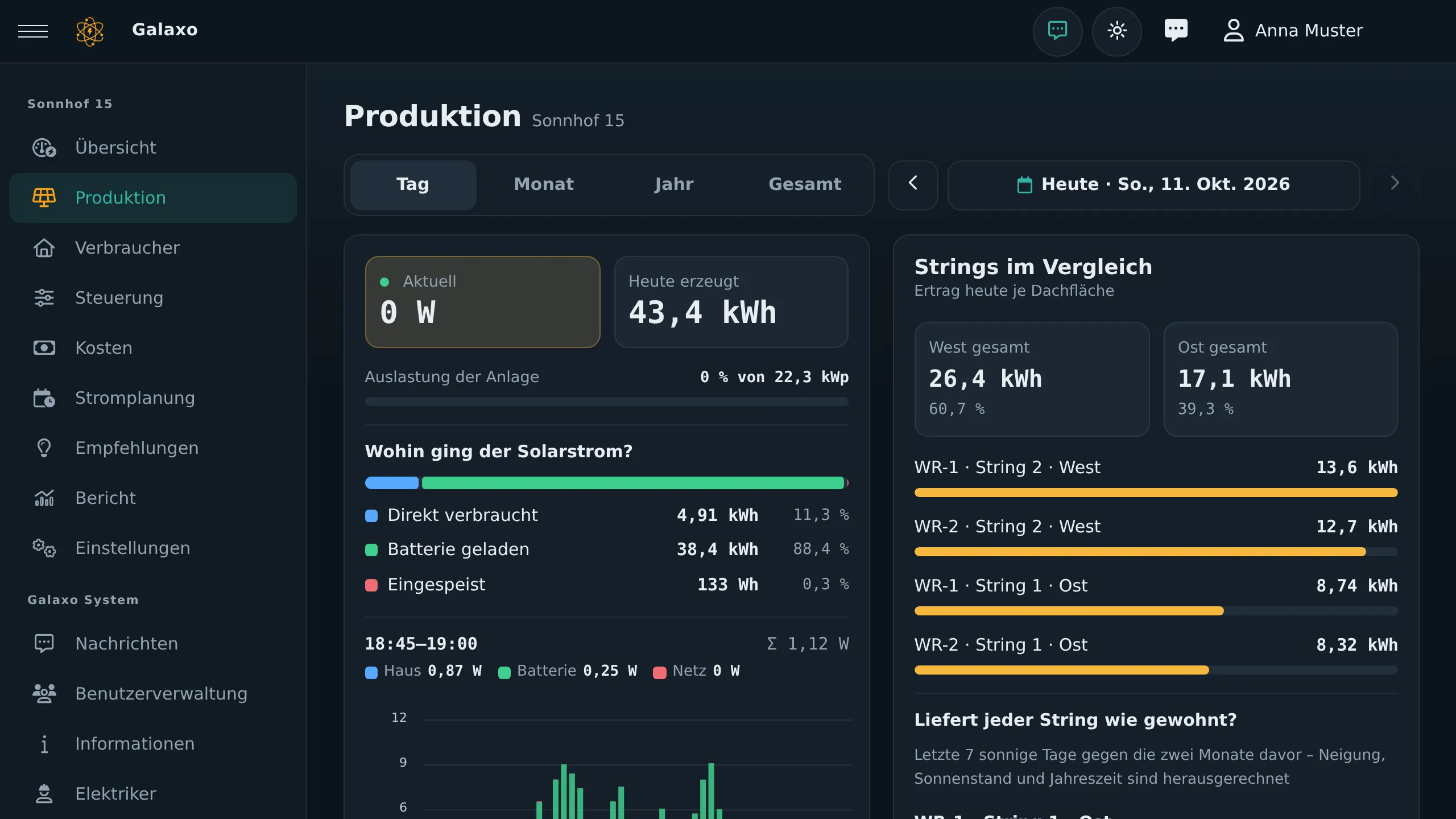
Task: Open Anna Muster user profile
Action: (x=1292, y=31)
